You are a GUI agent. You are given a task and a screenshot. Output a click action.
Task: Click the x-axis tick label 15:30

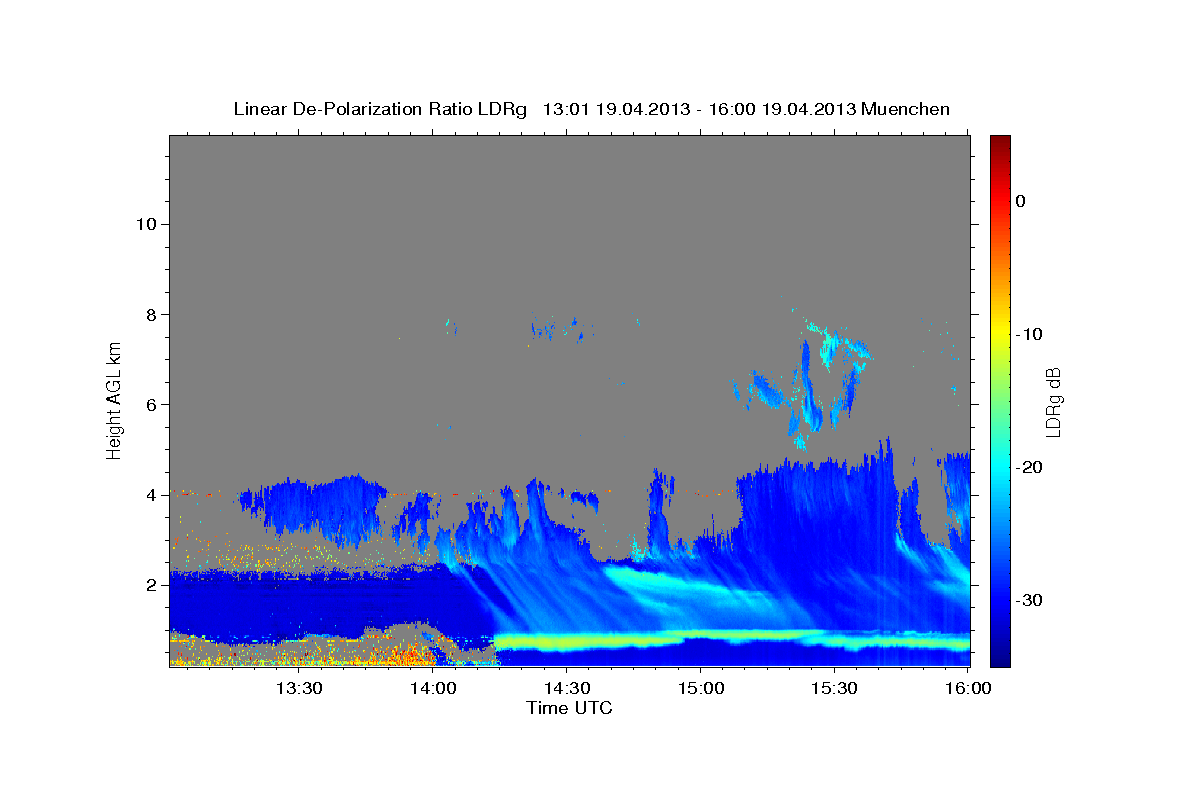click(x=834, y=688)
